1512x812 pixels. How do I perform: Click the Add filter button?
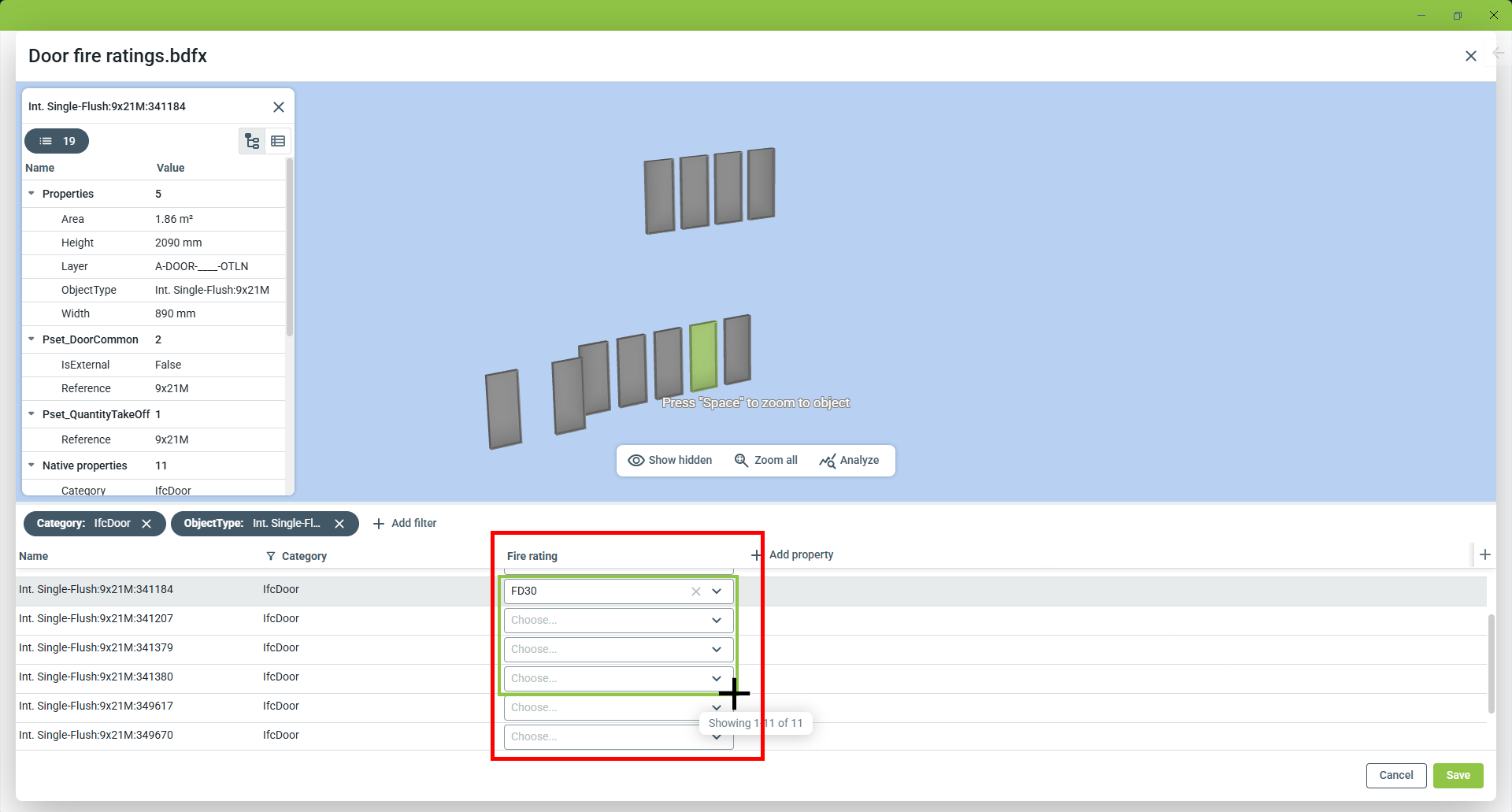click(x=405, y=524)
